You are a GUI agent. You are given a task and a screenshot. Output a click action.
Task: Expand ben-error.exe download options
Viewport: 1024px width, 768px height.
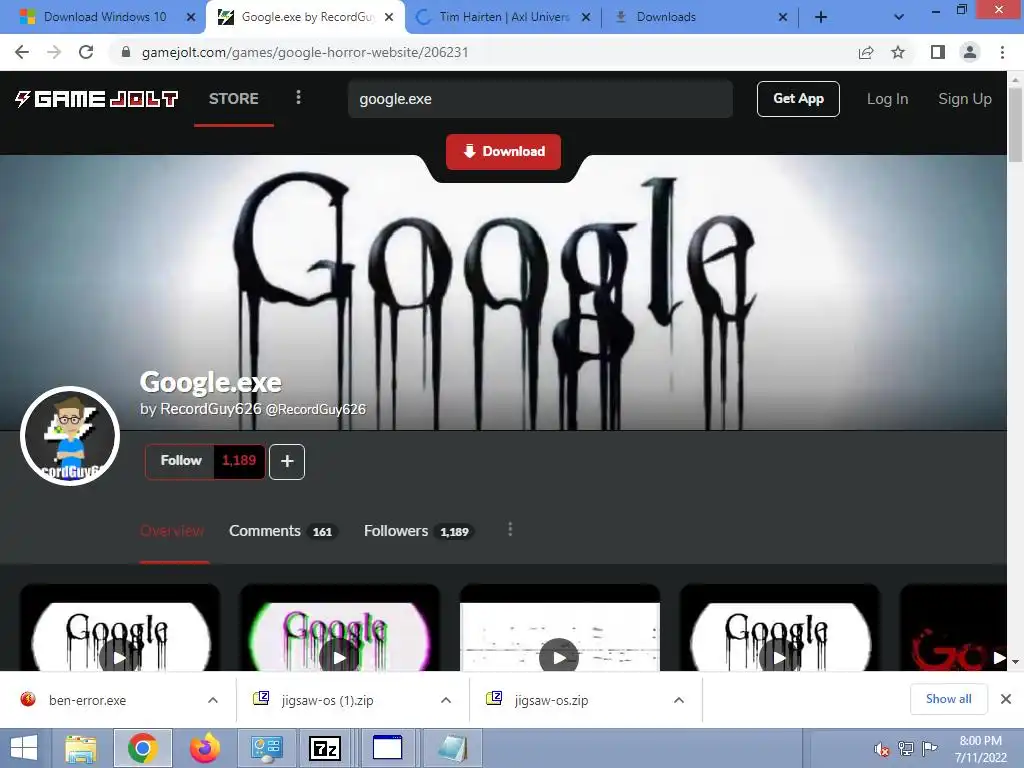point(213,700)
